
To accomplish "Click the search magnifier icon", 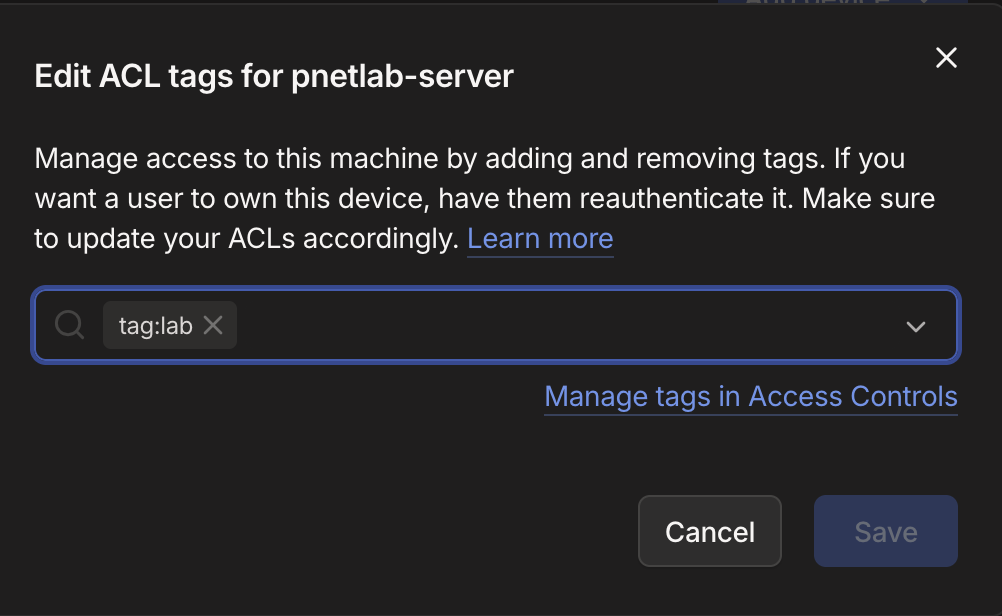I will pos(69,325).
